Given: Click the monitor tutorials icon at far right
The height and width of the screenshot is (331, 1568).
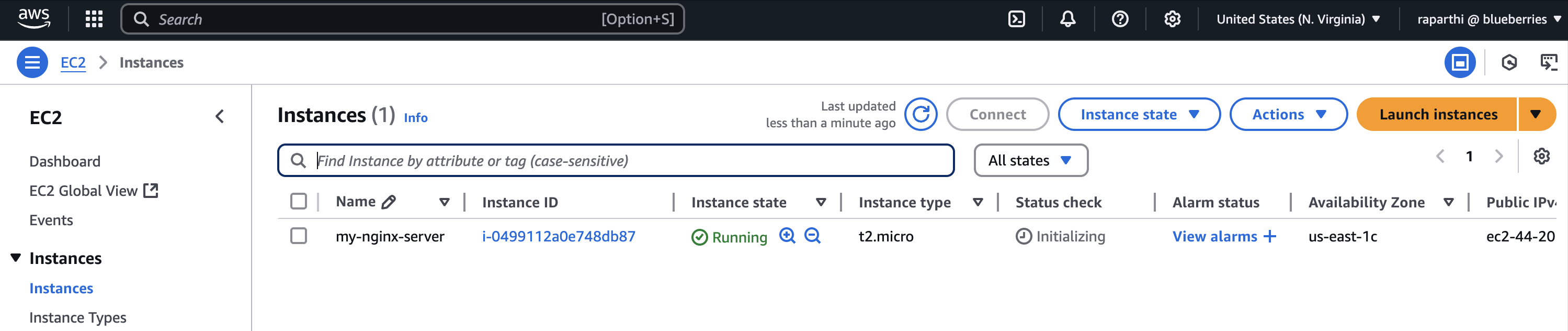Looking at the screenshot, I should (x=1549, y=62).
